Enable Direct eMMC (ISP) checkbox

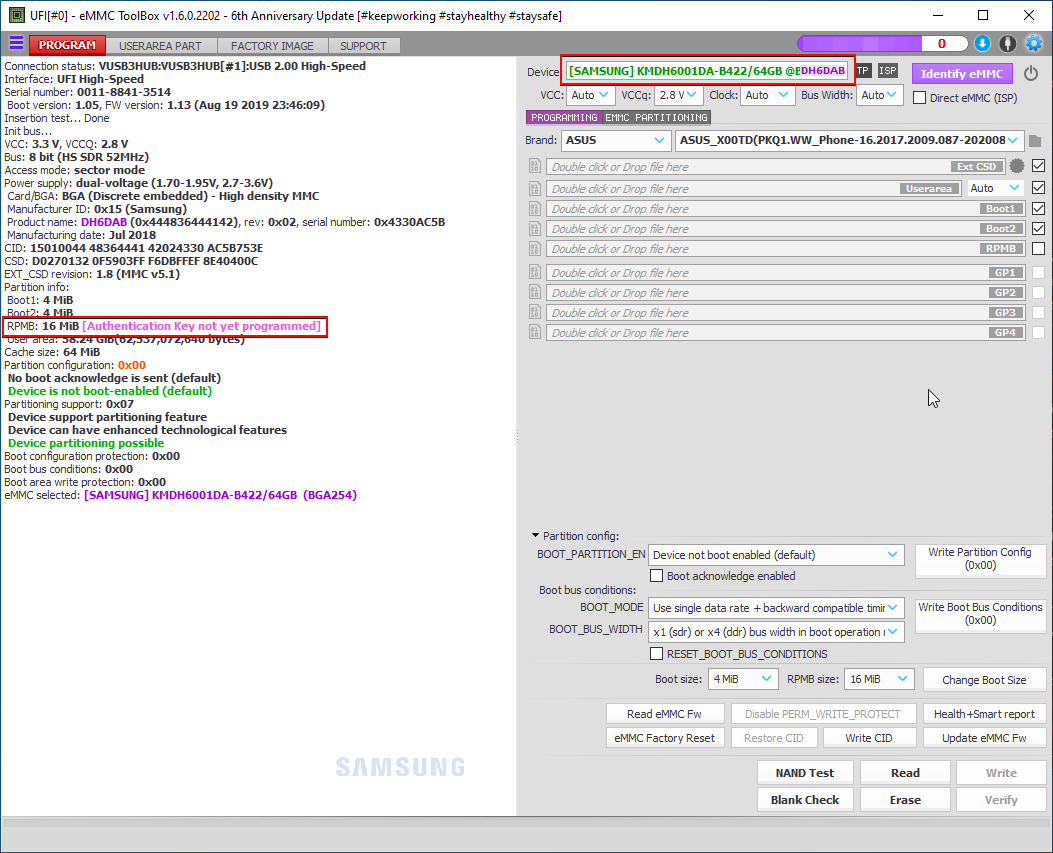(x=919, y=97)
